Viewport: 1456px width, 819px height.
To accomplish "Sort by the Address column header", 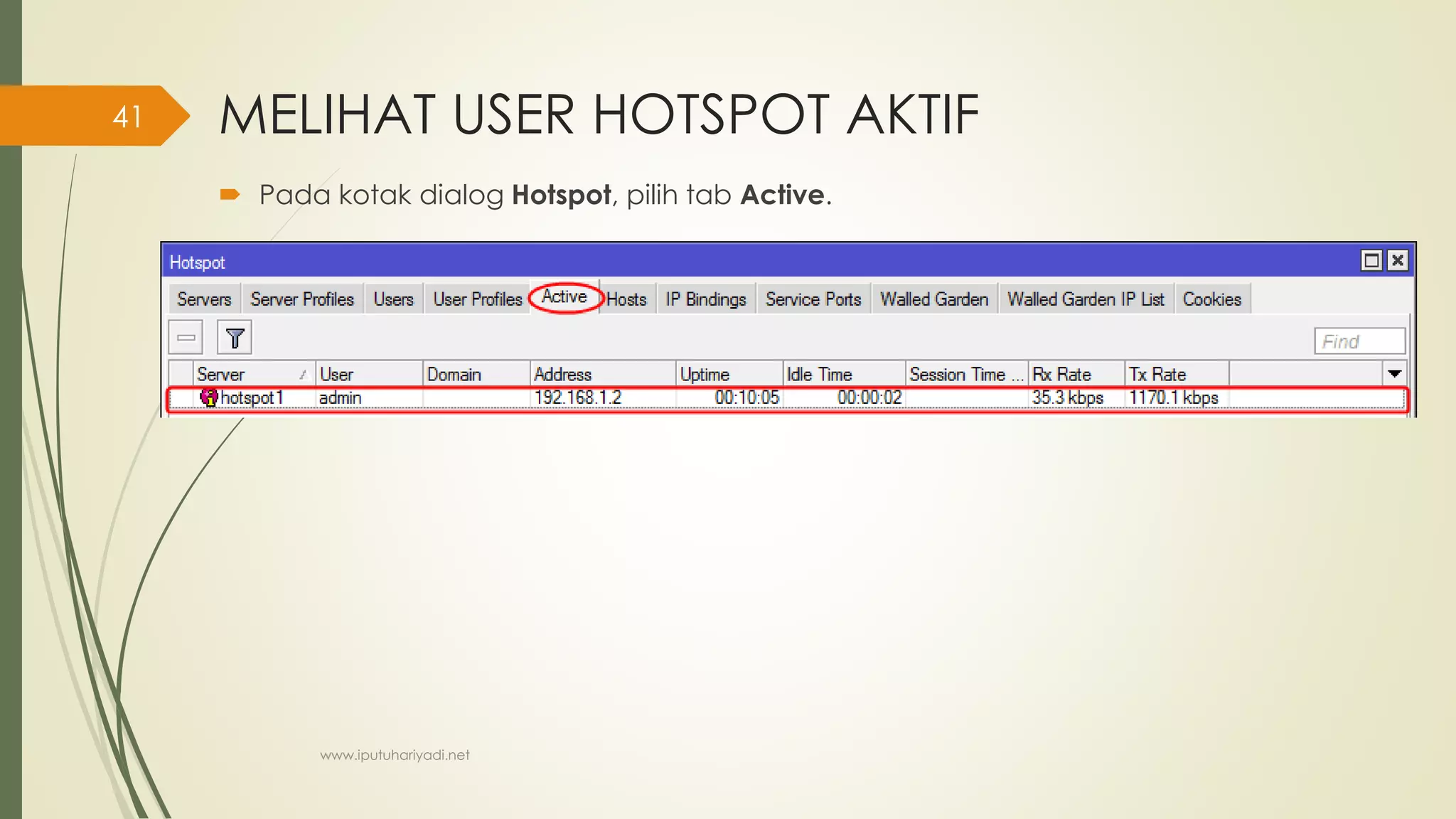I will [603, 374].
